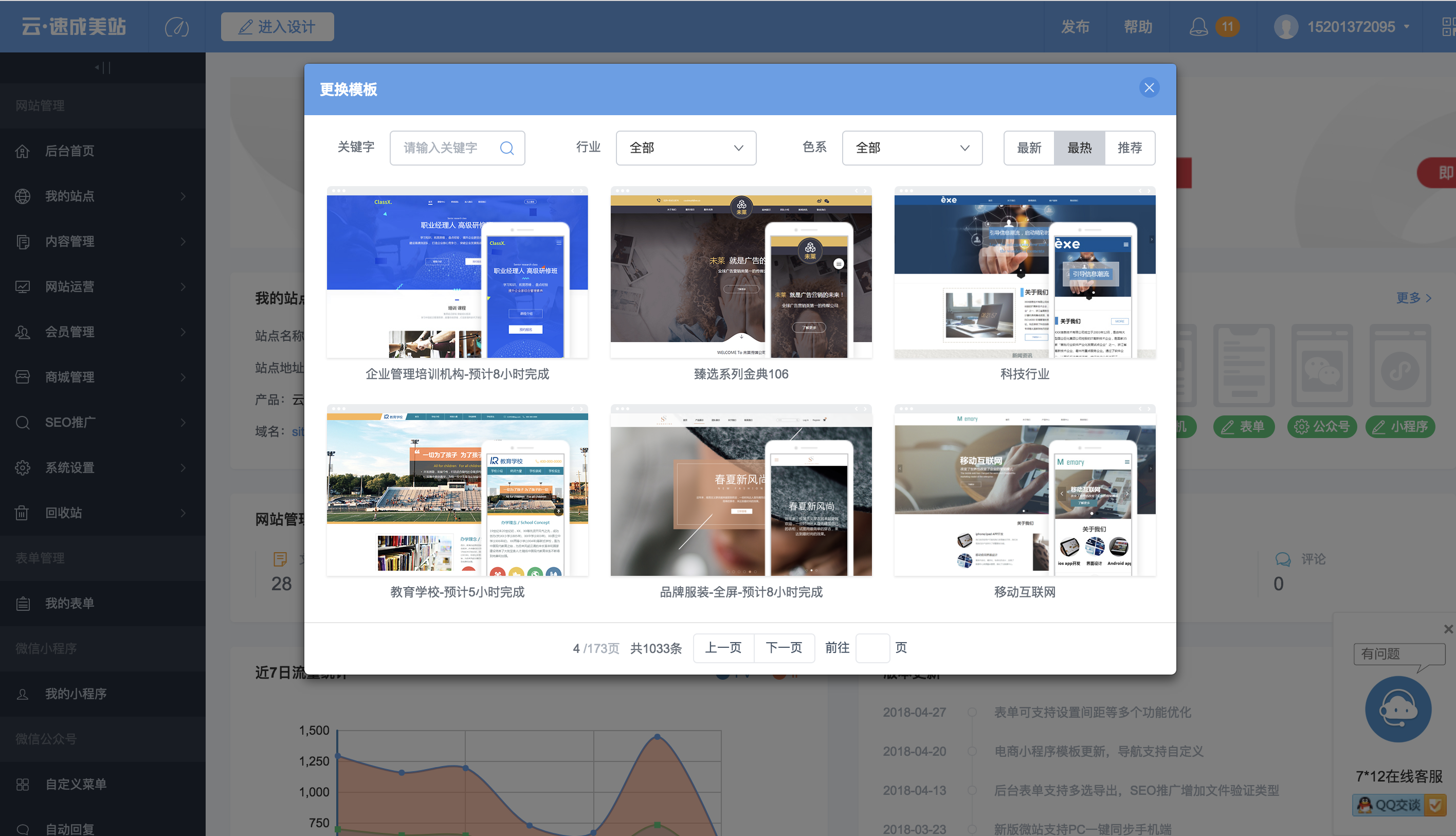
Task: Open the 色系 color scheme dropdown
Action: point(912,148)
